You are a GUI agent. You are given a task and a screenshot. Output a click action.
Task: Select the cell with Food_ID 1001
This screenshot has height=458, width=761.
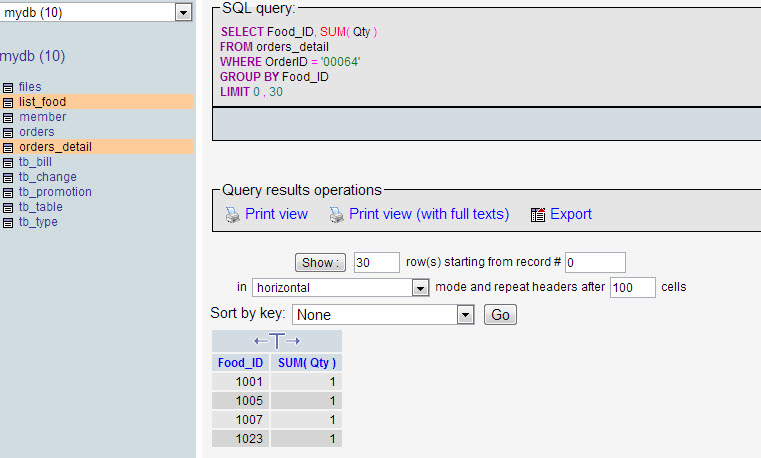[241, 382]
